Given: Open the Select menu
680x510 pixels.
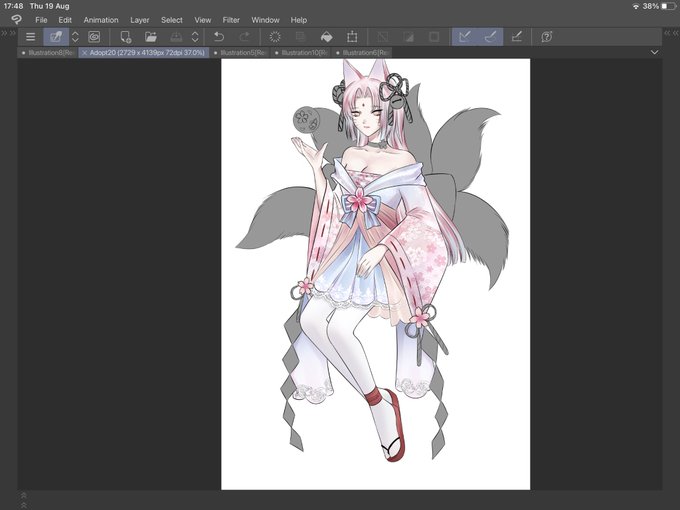Looking at the screenshot, I should (x=171, y=20).
